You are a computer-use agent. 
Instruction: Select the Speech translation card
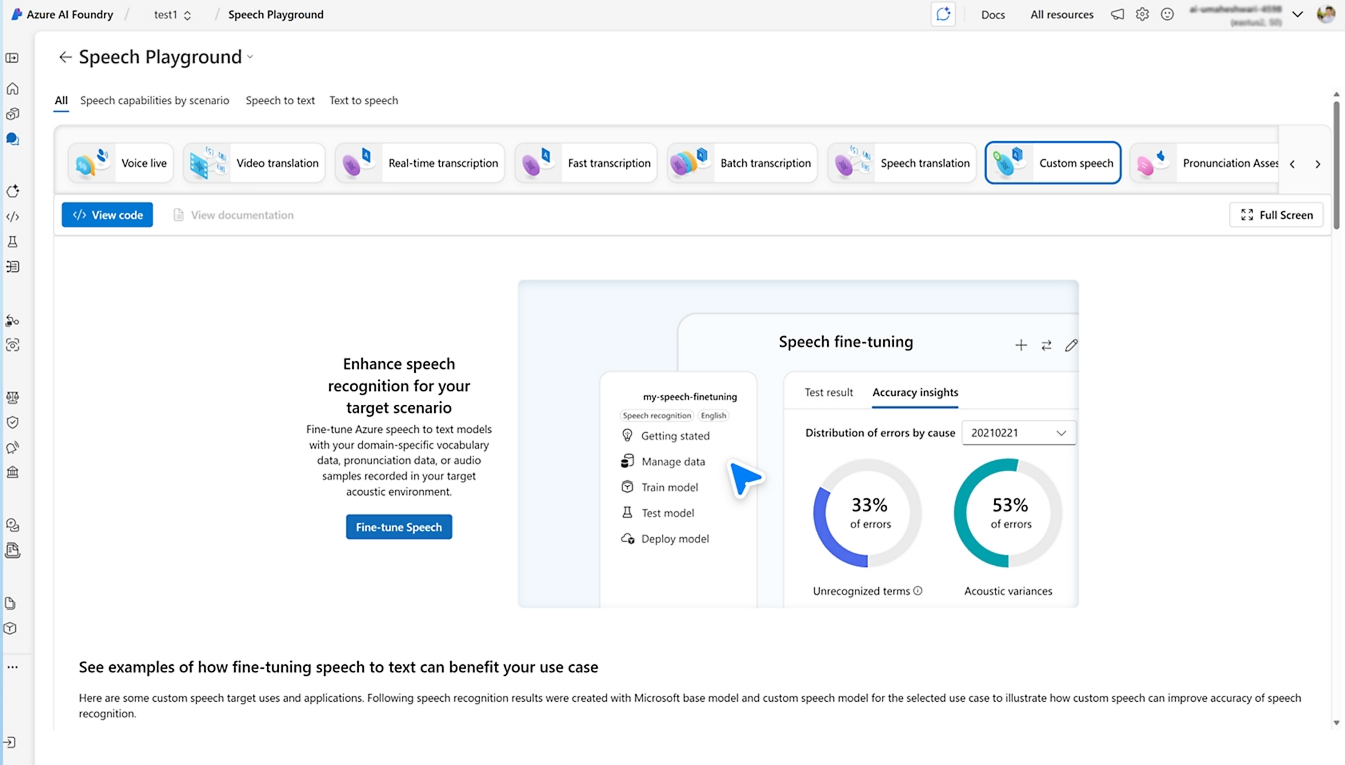[902, 163]
